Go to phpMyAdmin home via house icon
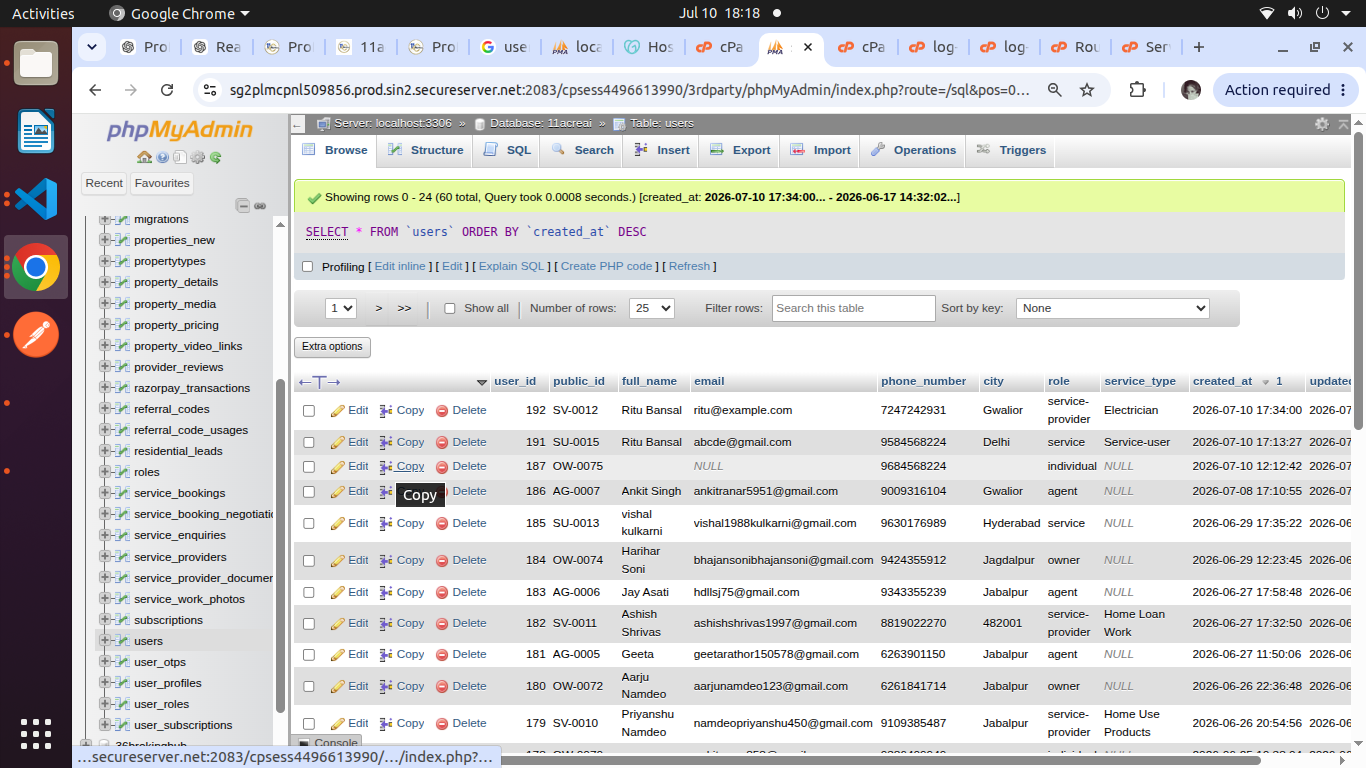Screen dimensions: 1366x768 [145, 157]
